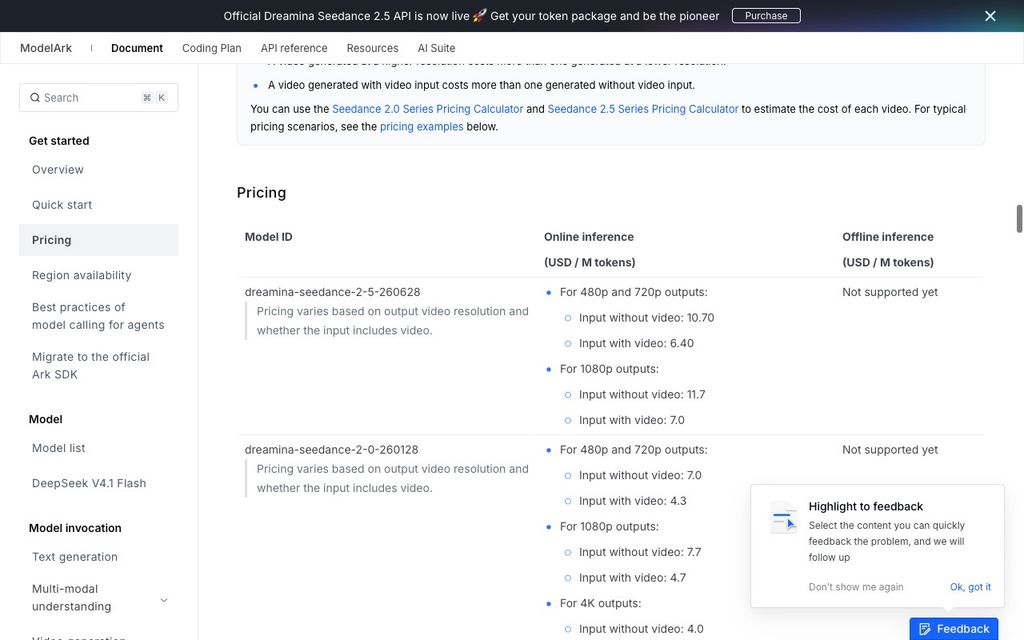Viewport: 1024px width, 640px height.
Task: Open Seedance 2.5 Series Pricing Calculator link
Action: point(643,109)
